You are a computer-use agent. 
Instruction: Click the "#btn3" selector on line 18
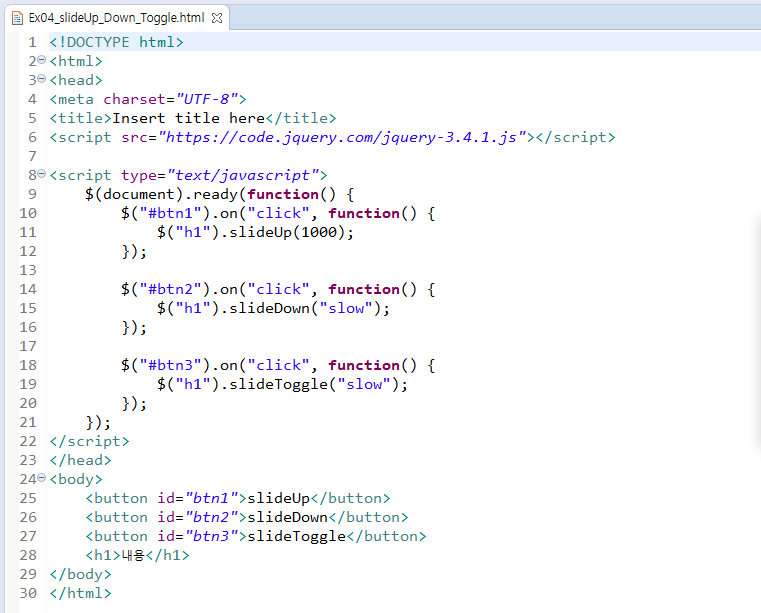tap(170, 365)
